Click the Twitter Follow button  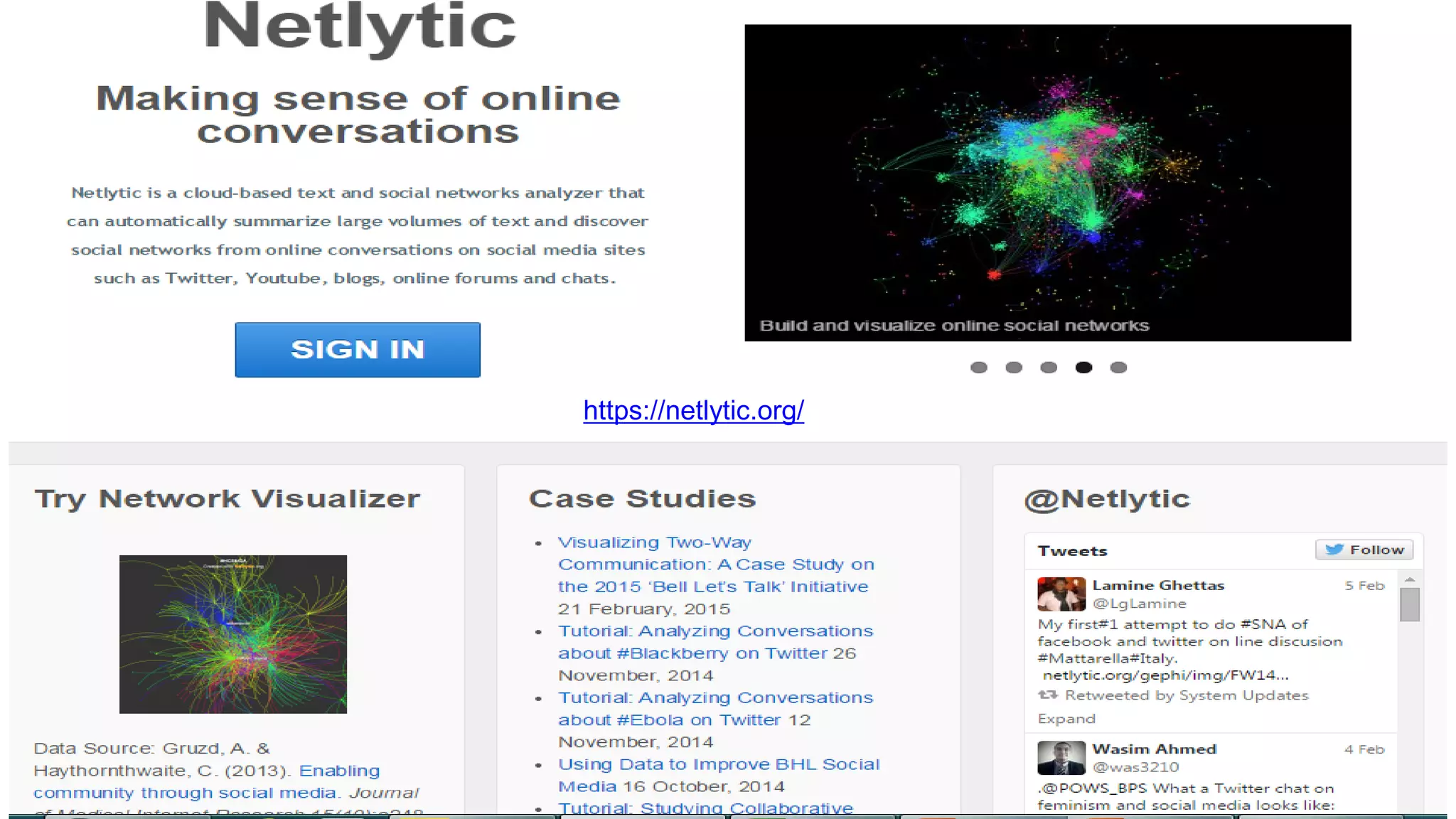point(1364,550)
